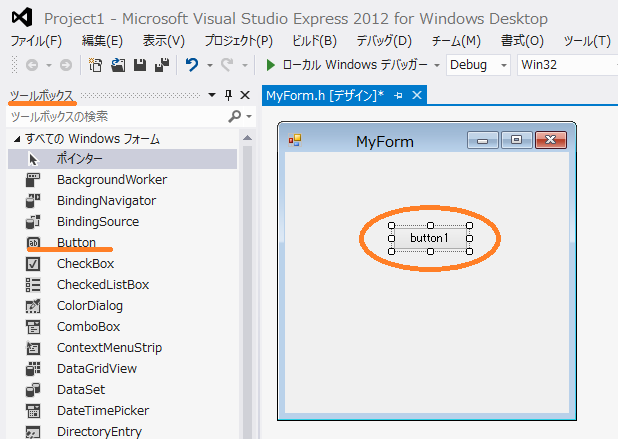Image resolution: width=618 pixels, height=439 pixels.
Task: Select the ContextMenuStrip control icon
Action: [33, 348]
